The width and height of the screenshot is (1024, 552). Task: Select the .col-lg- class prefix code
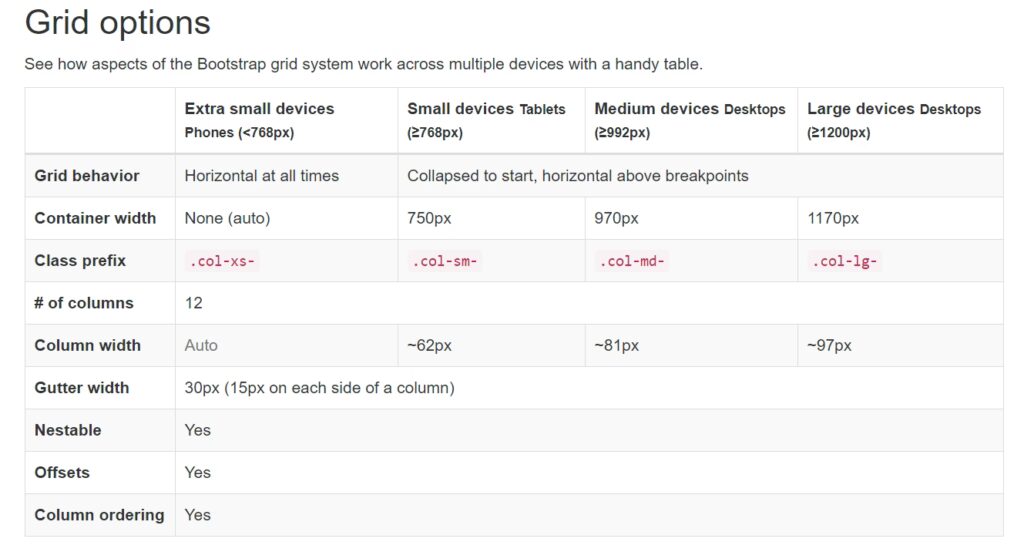click(x=845, y=262)
